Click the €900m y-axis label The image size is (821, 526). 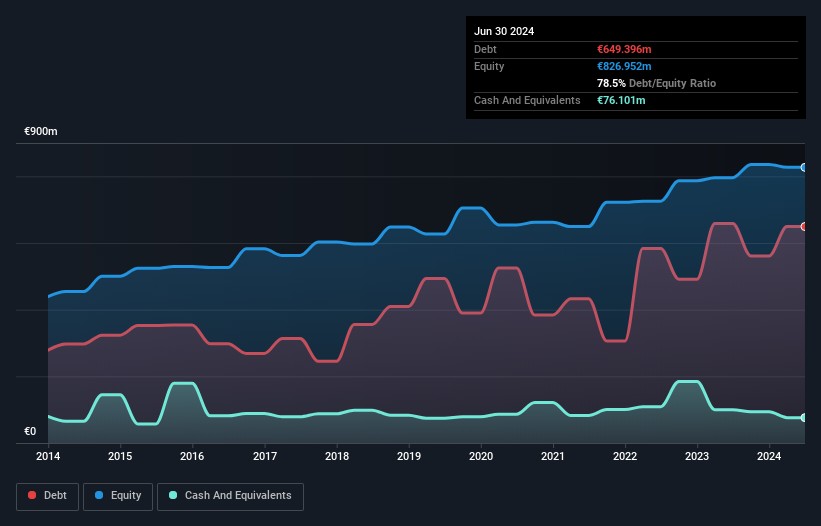click(x=41, y=131)
